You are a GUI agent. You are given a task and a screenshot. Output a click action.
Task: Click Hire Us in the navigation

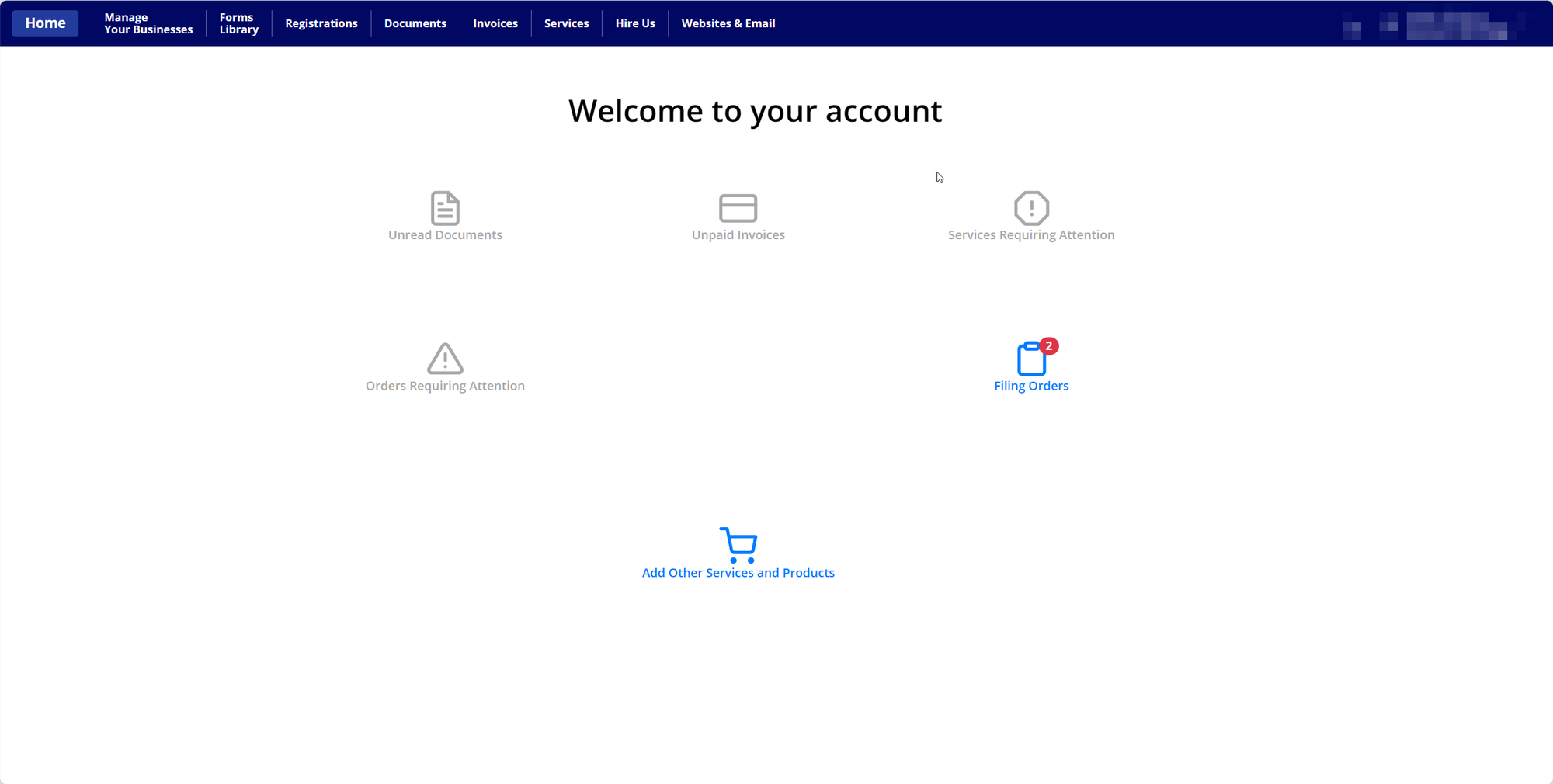click(x=635, y=23)
